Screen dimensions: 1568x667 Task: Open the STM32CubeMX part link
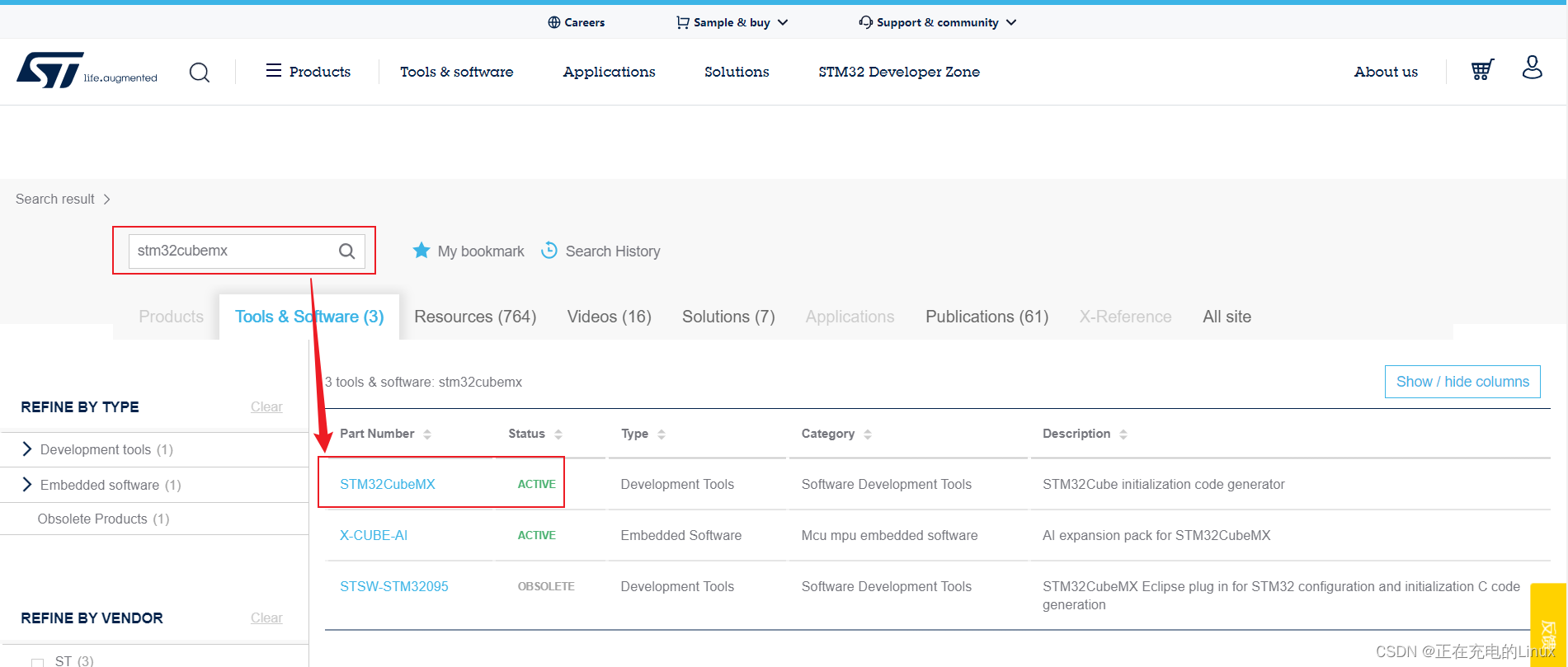(x=388, y=484)
